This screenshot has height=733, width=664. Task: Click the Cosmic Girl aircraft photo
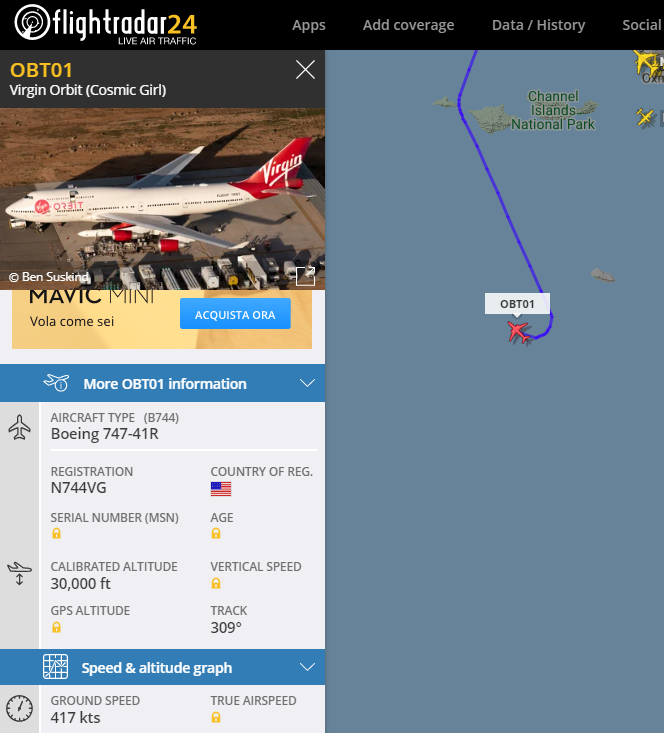click(x=162, y=199)
